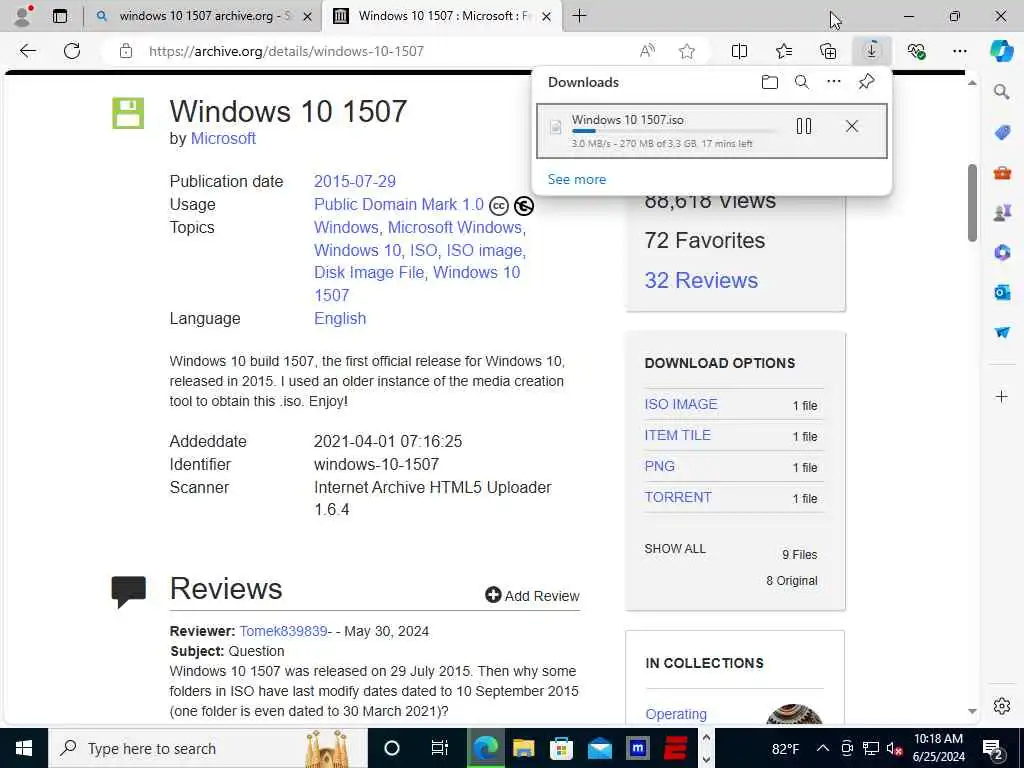
Task: Open the 2015-07-29 publication date link
Action: (x=355, y=181)
